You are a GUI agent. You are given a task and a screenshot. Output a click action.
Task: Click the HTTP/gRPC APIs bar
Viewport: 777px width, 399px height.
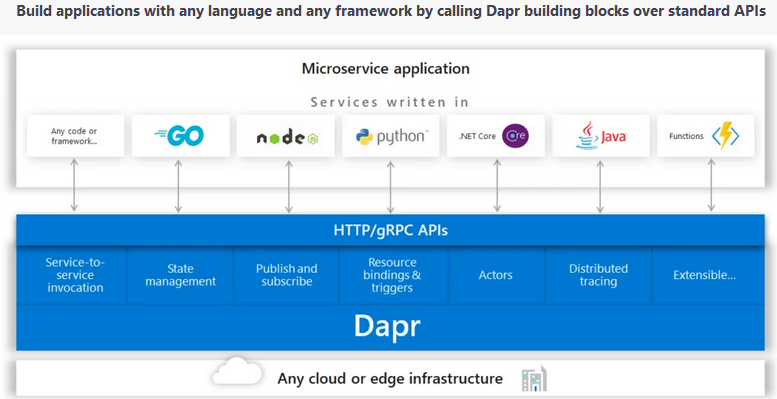coord(390,230)
